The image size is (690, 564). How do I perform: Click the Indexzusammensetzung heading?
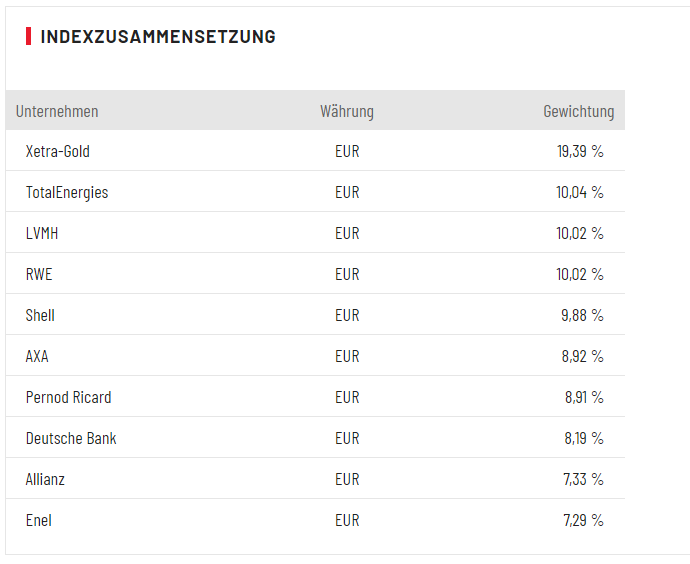158,37
